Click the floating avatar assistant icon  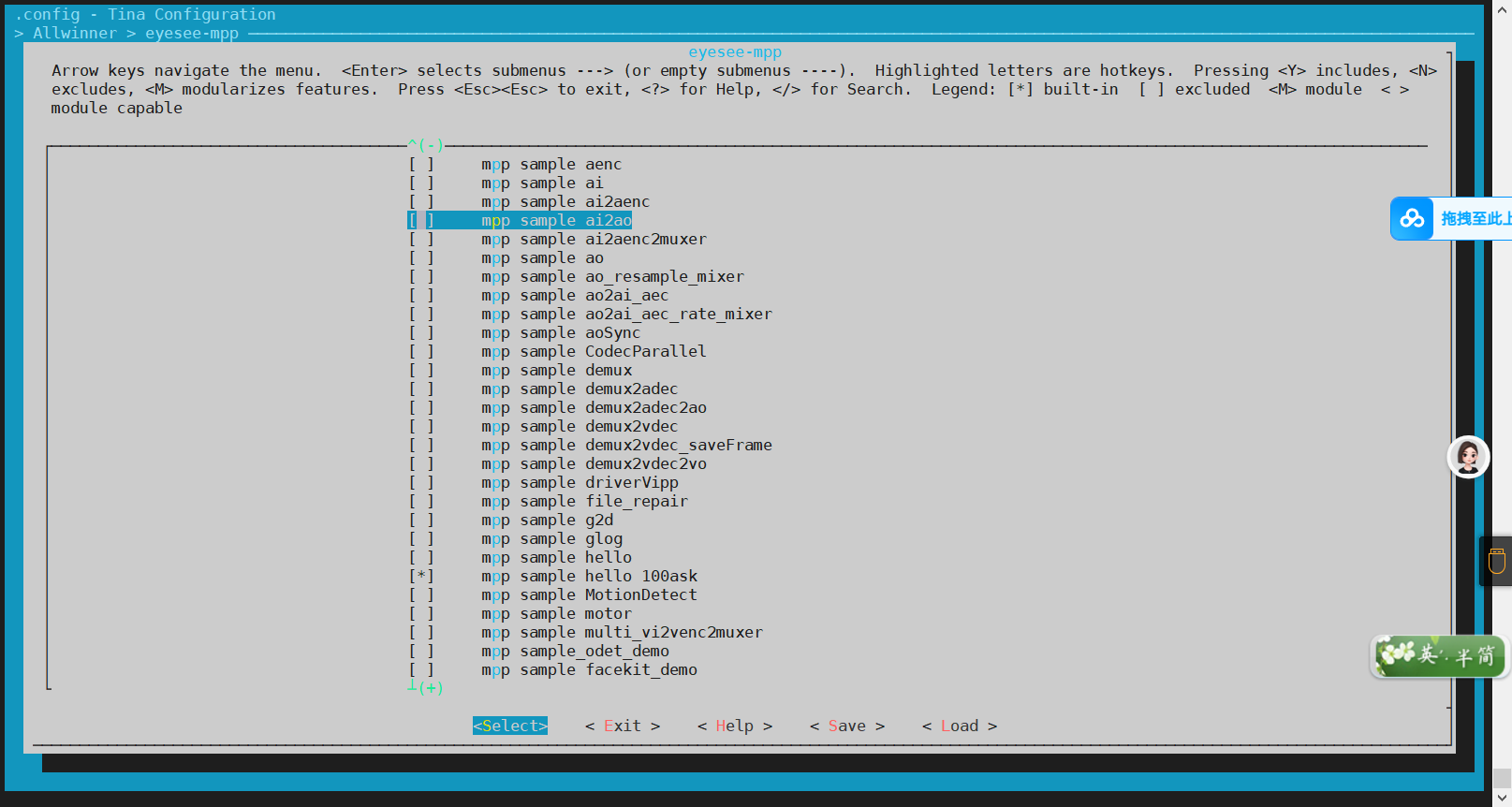tap(1468, 457)
